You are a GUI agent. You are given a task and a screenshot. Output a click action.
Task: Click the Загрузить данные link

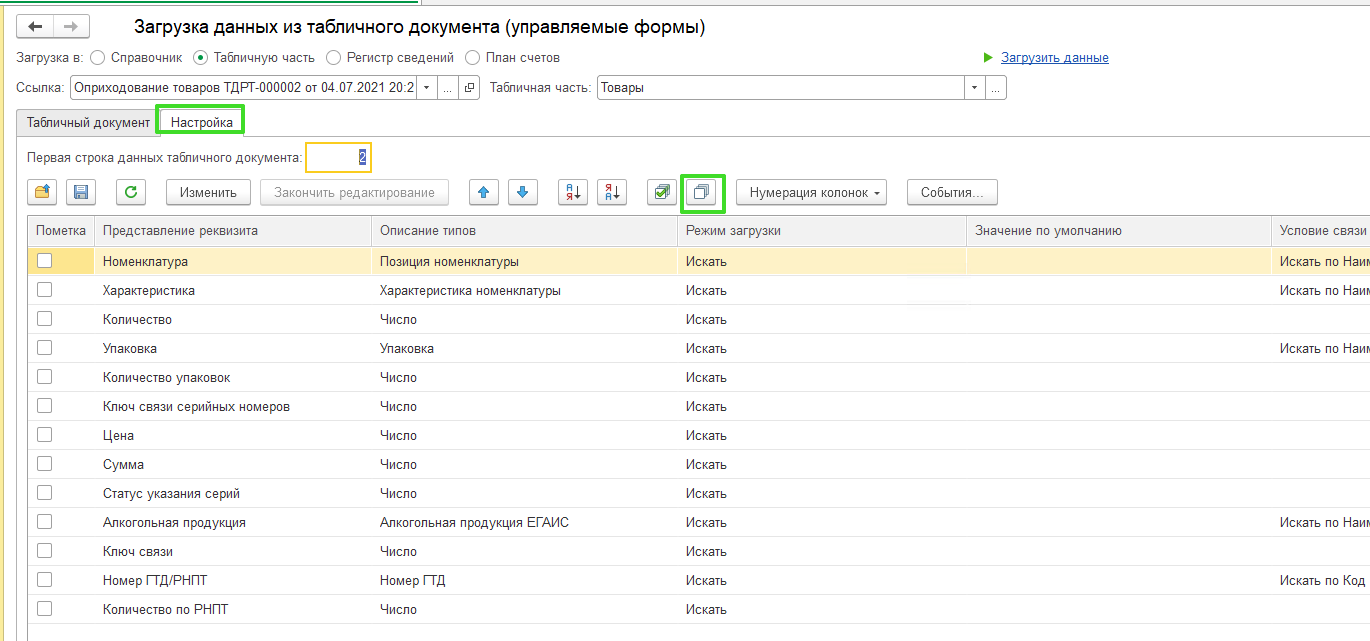coord(1054,58)
